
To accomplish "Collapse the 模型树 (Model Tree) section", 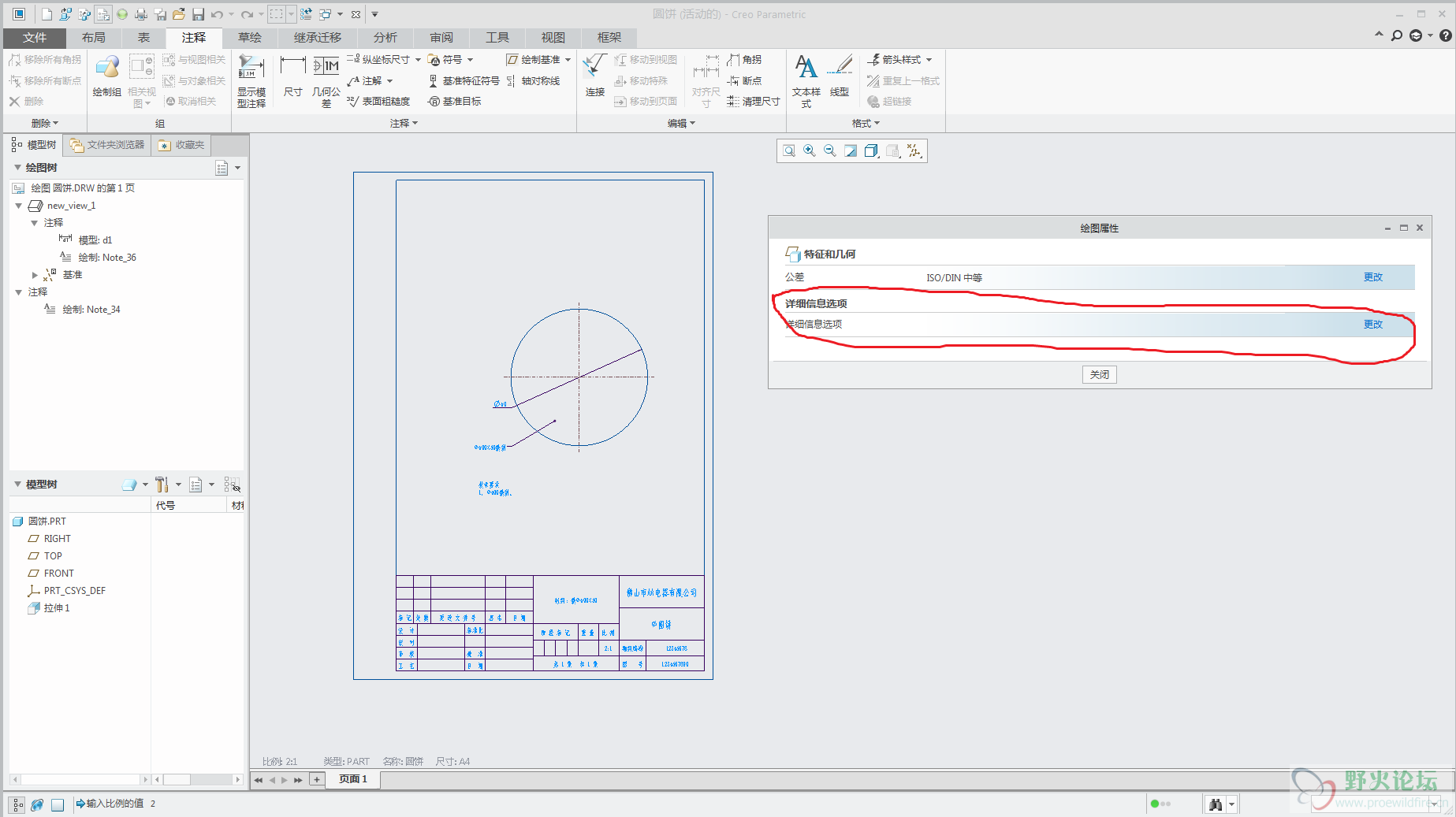I will click(17, 485).
